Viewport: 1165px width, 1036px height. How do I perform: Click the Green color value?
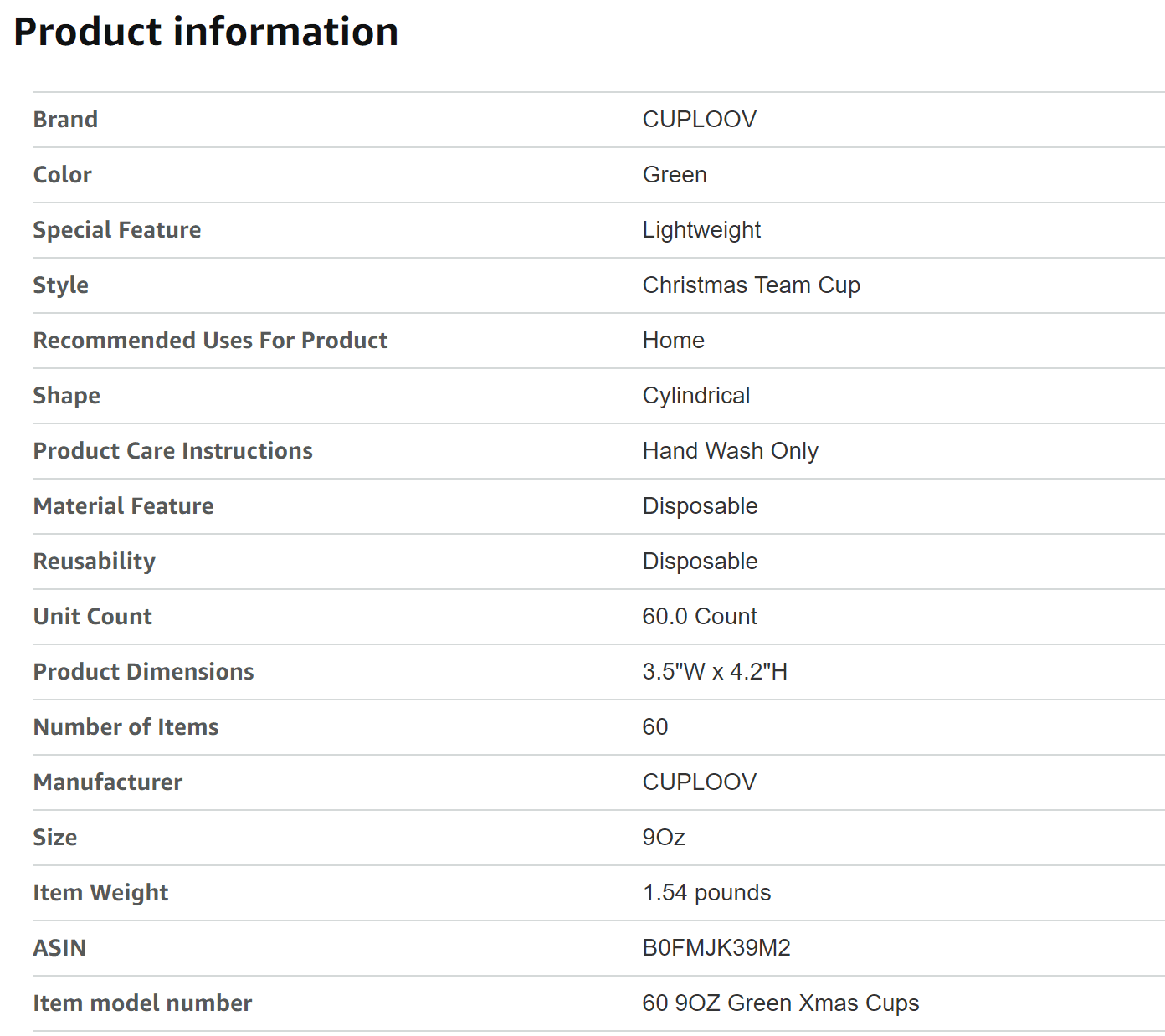(675, 175)
